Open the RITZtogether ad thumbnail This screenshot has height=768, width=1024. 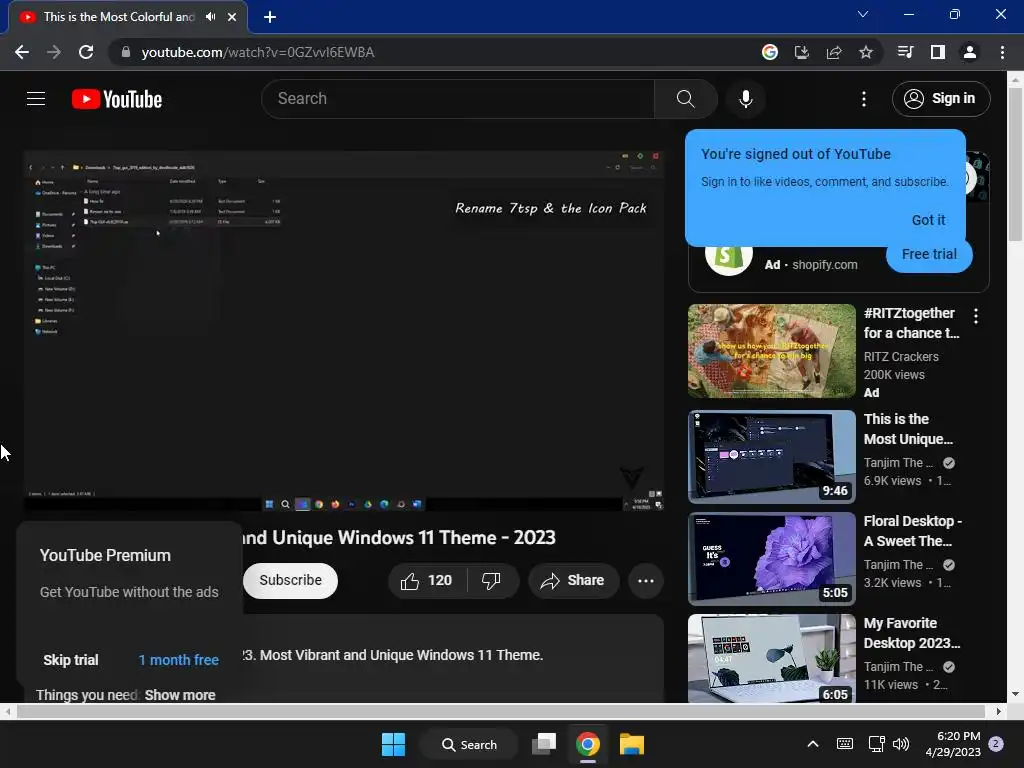coord(771,351)
